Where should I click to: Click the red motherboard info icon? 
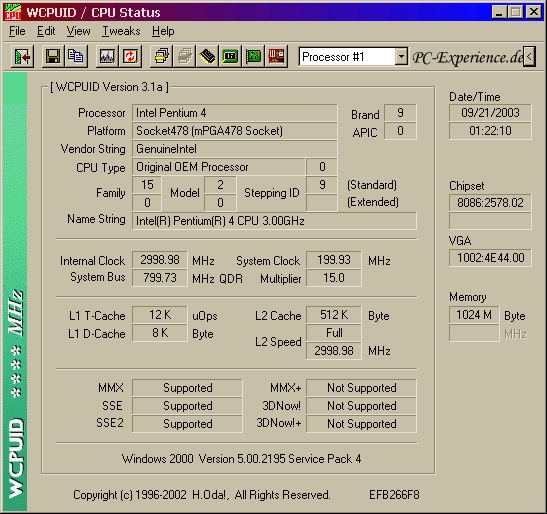point(276,56)
